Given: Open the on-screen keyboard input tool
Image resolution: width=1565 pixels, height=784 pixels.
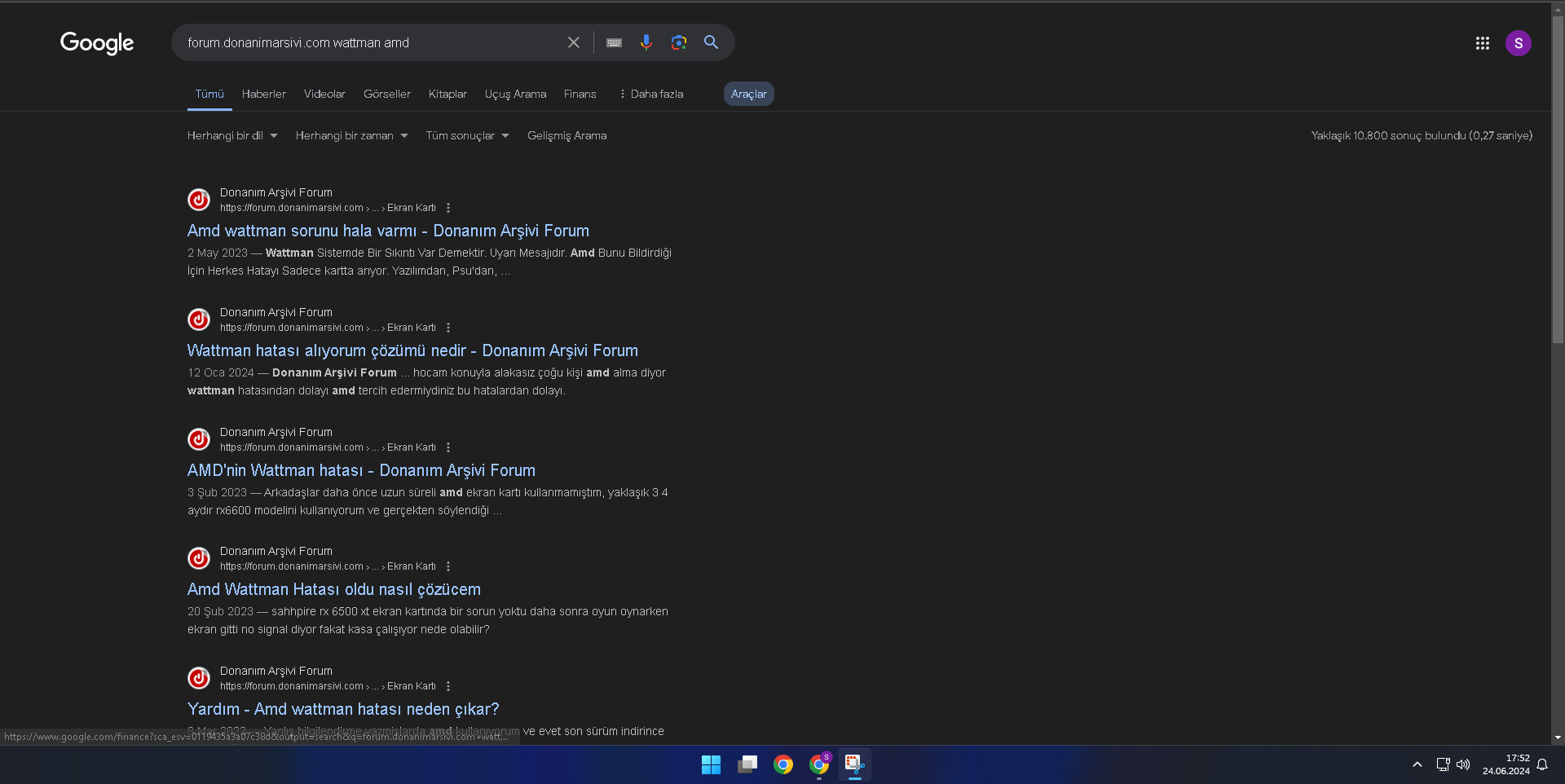Looking at the screenshot, I should [x=615, y=42].
